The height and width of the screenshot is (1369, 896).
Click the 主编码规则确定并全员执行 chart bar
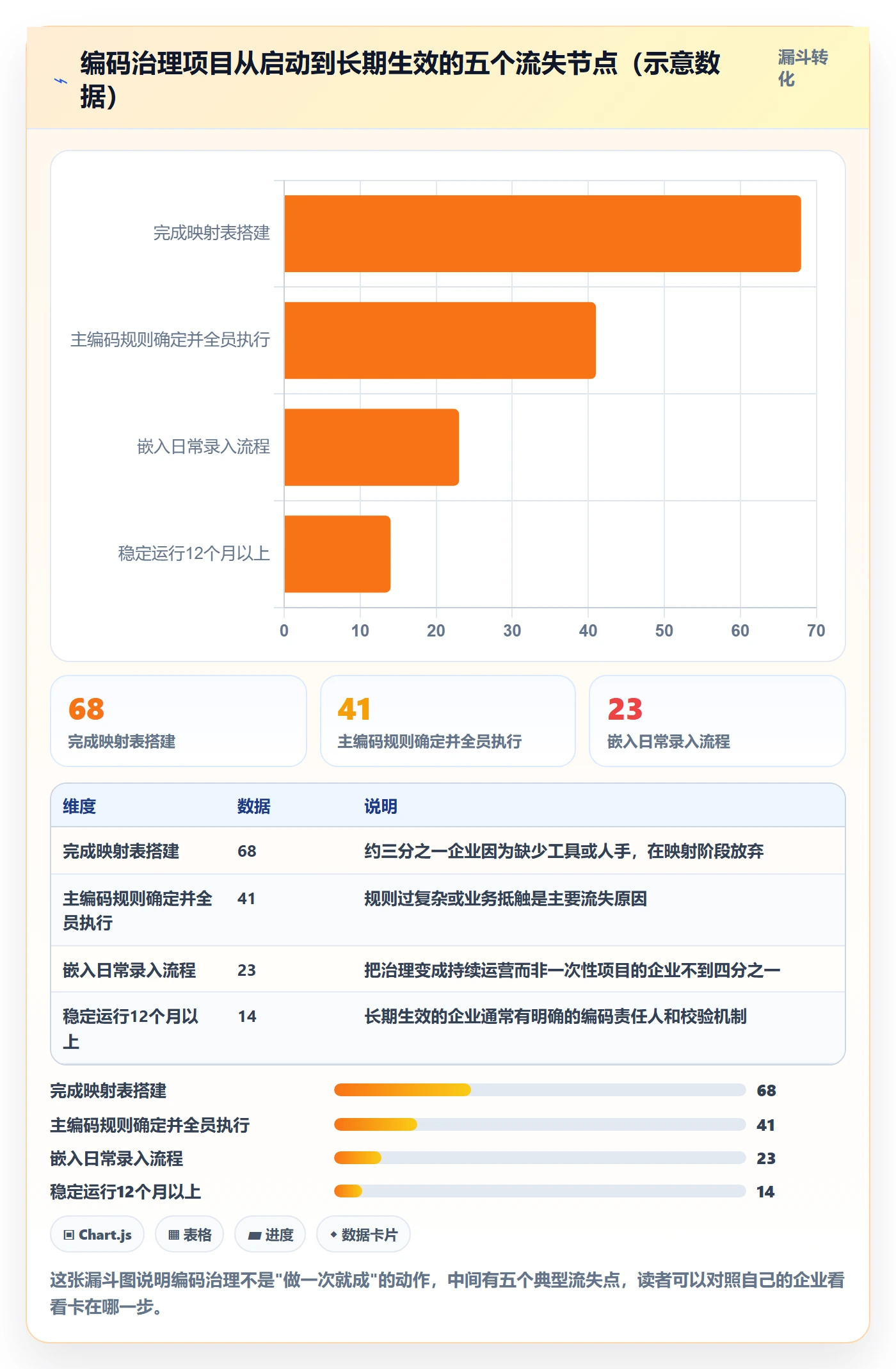[x=440, y=341]
